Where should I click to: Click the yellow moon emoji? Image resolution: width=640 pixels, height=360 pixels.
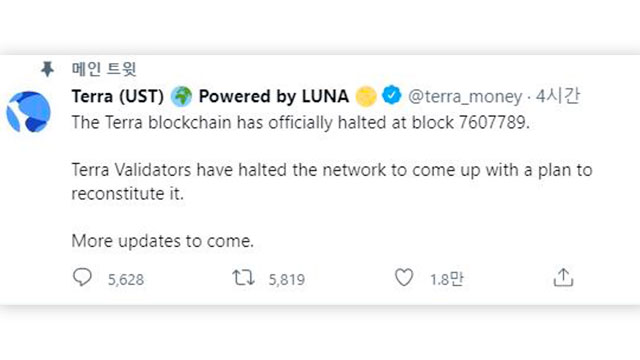[366, 97]
